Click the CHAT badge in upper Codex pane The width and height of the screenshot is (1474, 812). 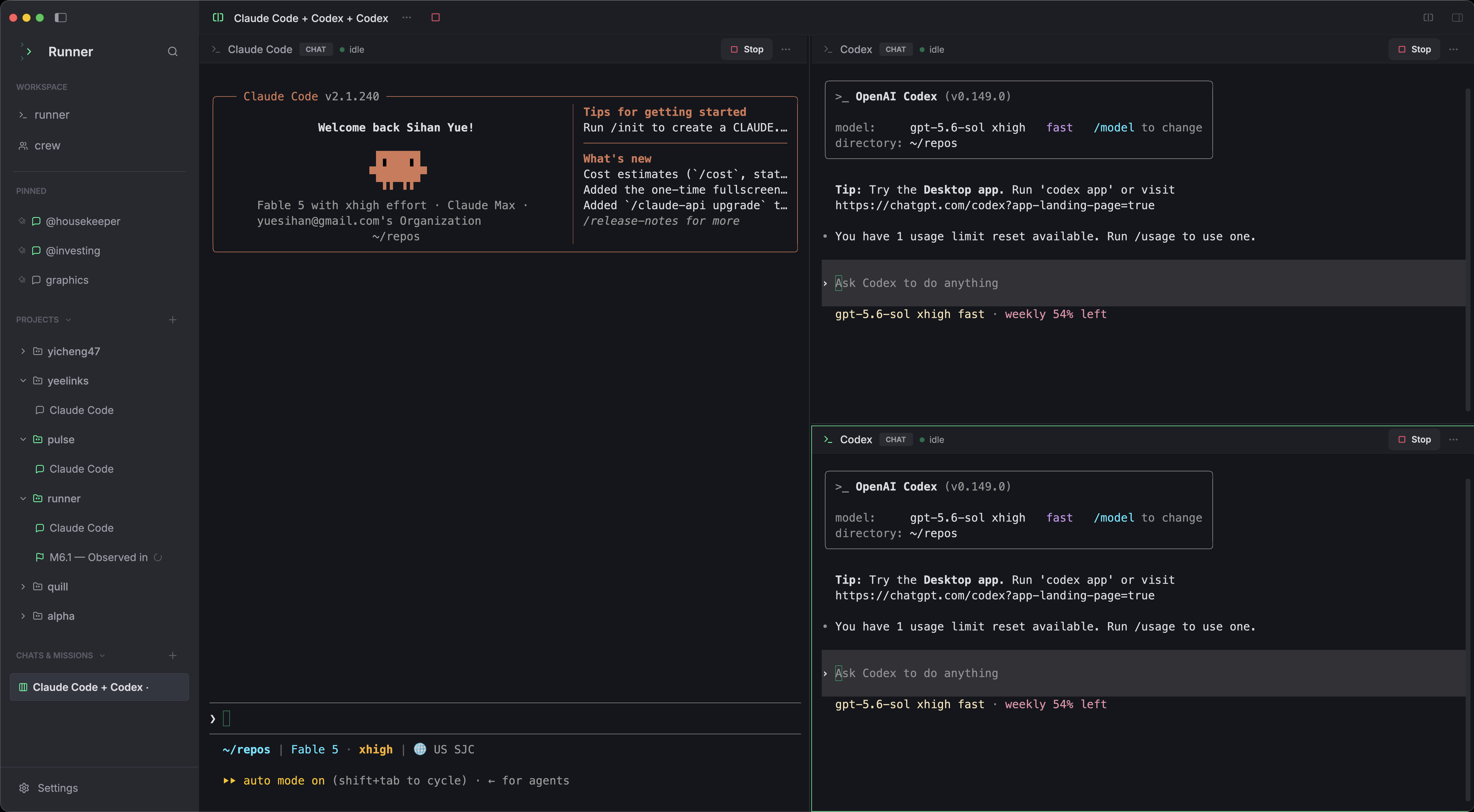[x=895, y=50]
